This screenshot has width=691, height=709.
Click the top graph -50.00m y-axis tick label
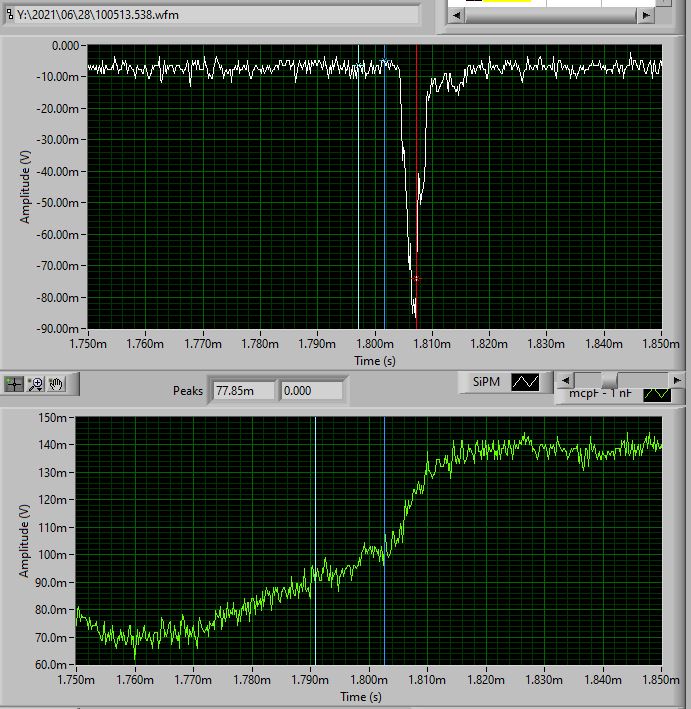pos(57,203)
